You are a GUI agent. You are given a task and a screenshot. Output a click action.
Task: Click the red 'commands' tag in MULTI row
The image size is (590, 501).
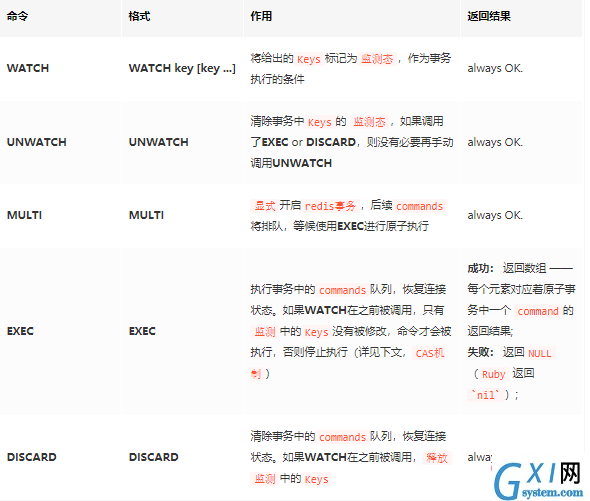(420, 206)
